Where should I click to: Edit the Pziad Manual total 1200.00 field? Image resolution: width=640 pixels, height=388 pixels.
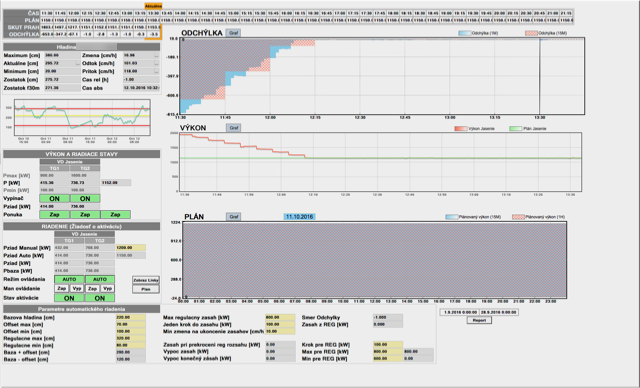point(131,248)
